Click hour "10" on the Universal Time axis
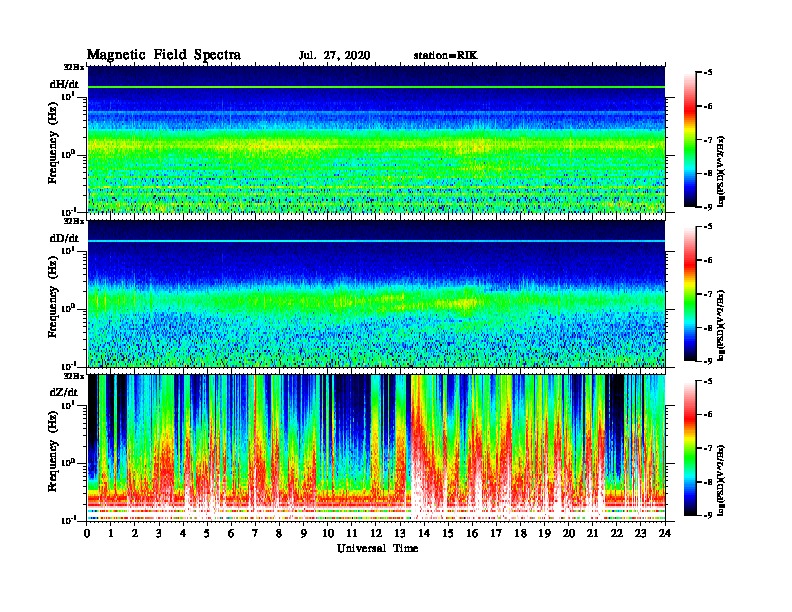This screenshot has height=612, width=792. click(x=328, y=534)
